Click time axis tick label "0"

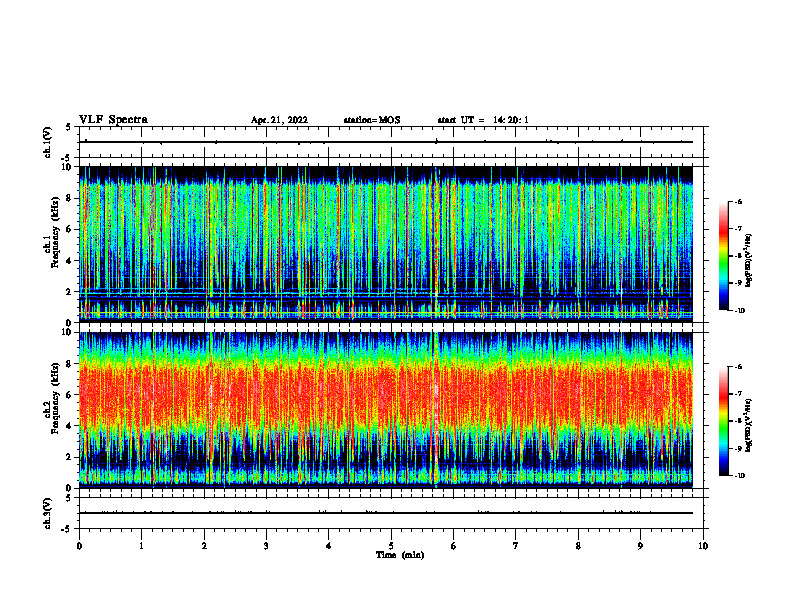[x=79, y=546]
